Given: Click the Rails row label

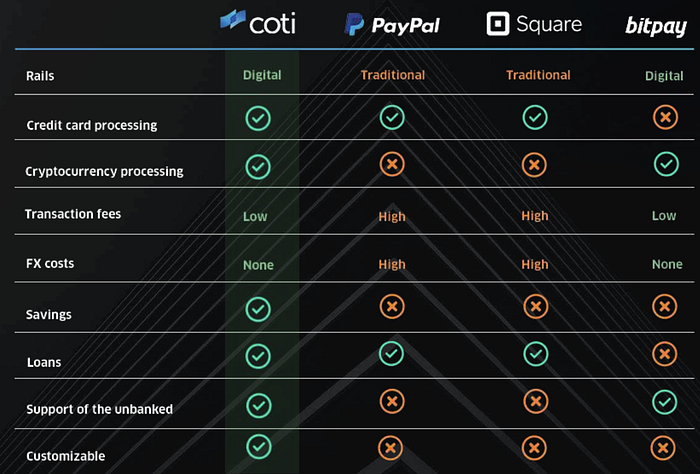Looking at the screenshot, I should [41, 75].
